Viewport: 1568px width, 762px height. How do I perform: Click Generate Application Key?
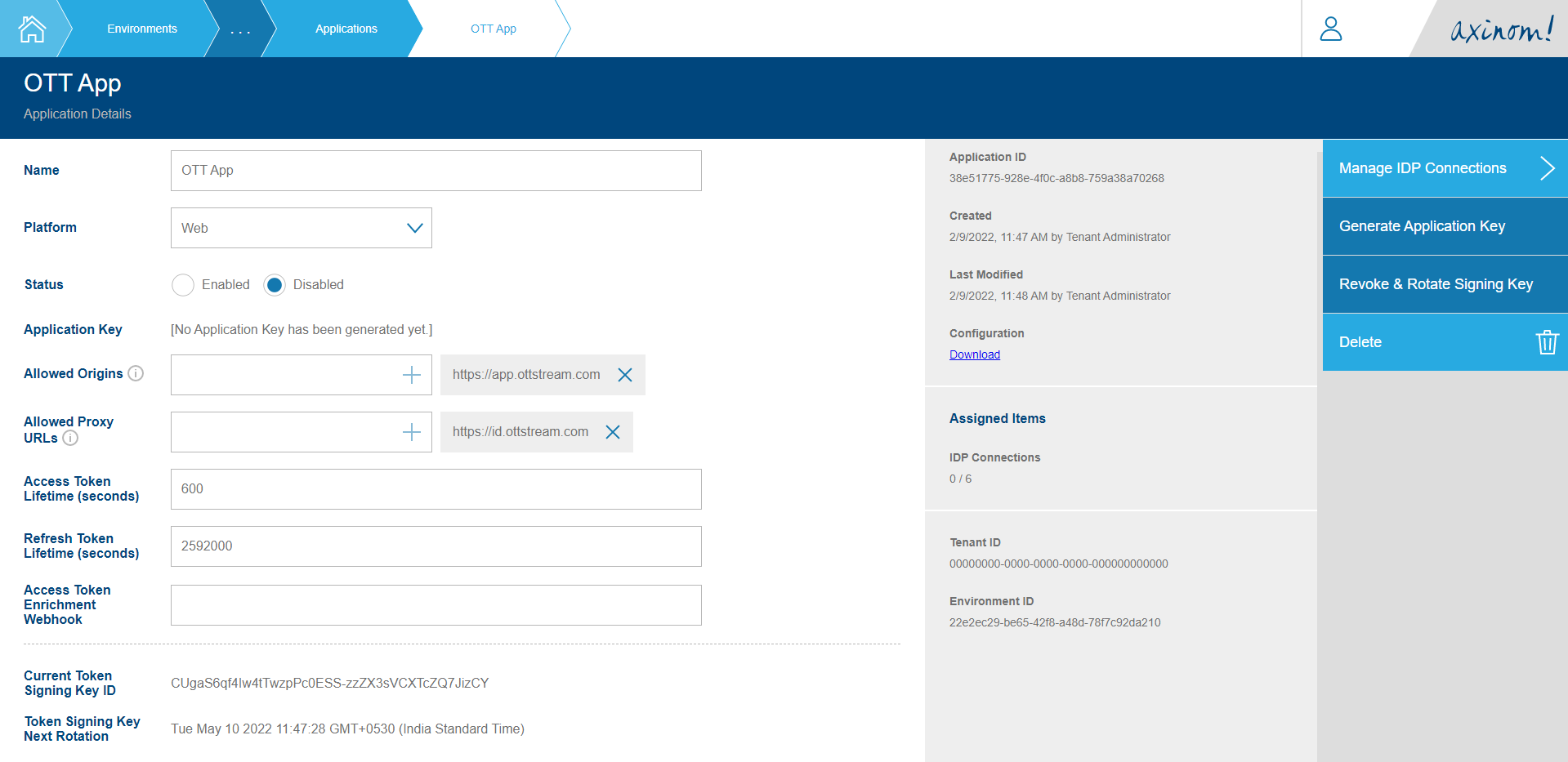pyautogui.click(x=1422, y=225)
